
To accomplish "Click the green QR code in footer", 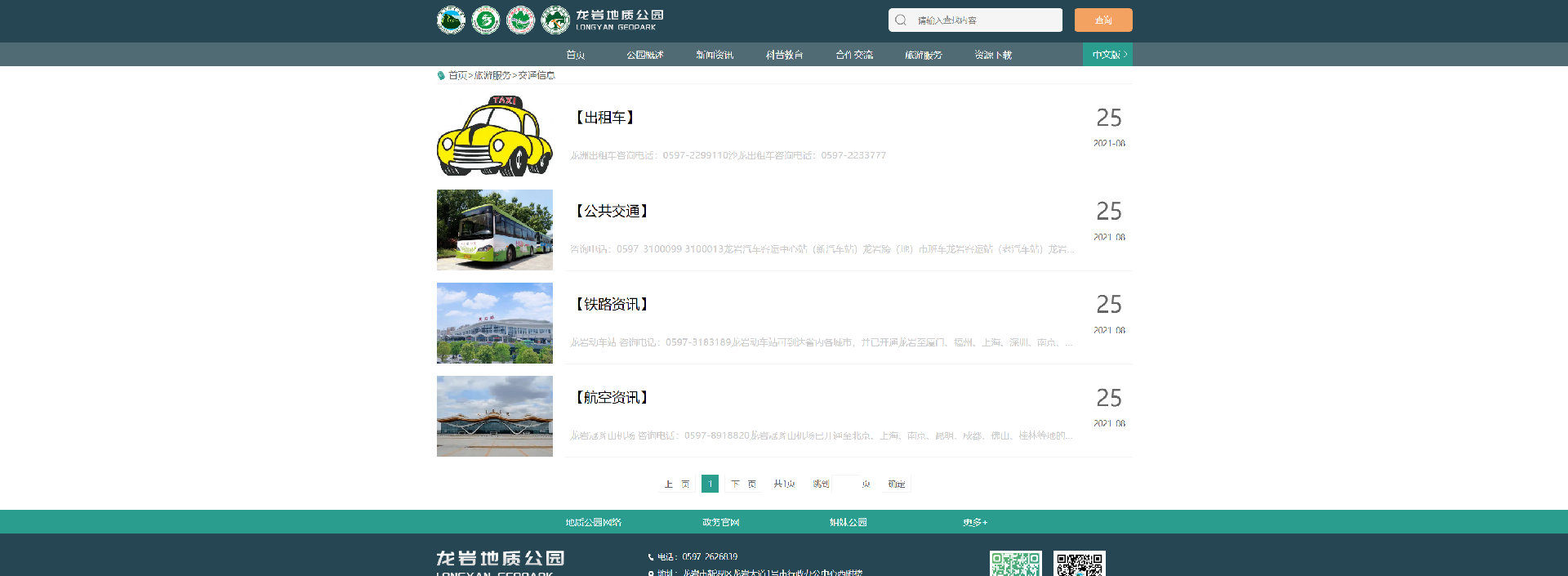I will pyautogui.click(x=1015, y=564).
